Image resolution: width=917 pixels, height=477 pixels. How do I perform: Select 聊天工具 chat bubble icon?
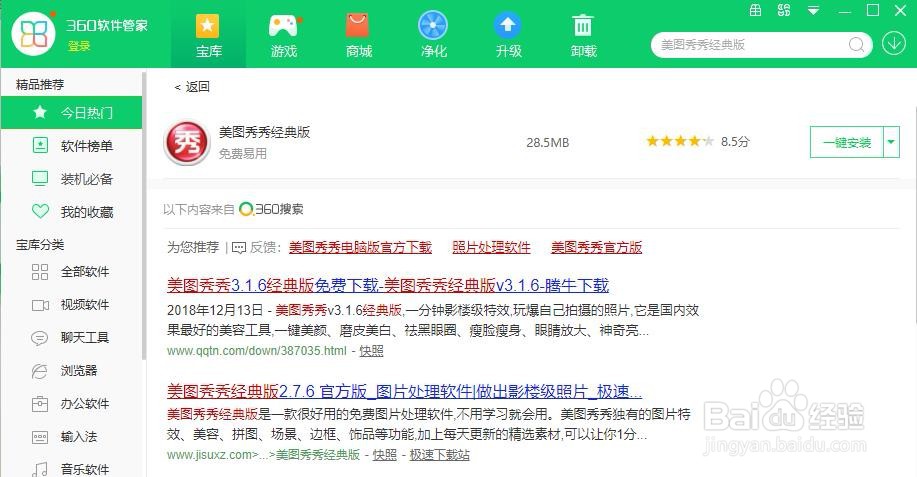39,338
